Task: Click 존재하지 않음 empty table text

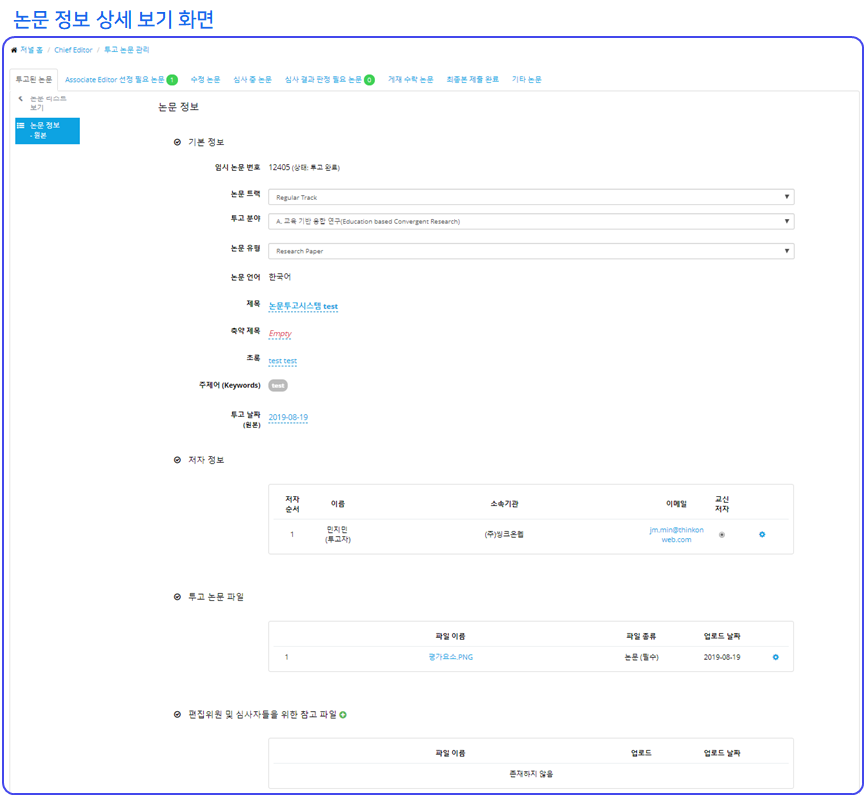Action: pyautogui.click(x=531, y=774)
